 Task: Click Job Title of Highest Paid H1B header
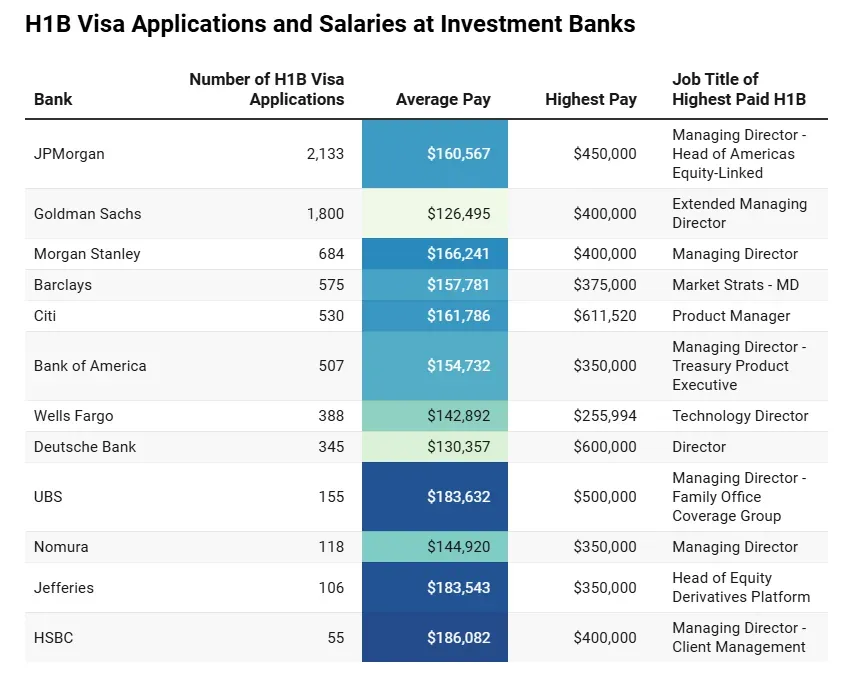(738, 89)
